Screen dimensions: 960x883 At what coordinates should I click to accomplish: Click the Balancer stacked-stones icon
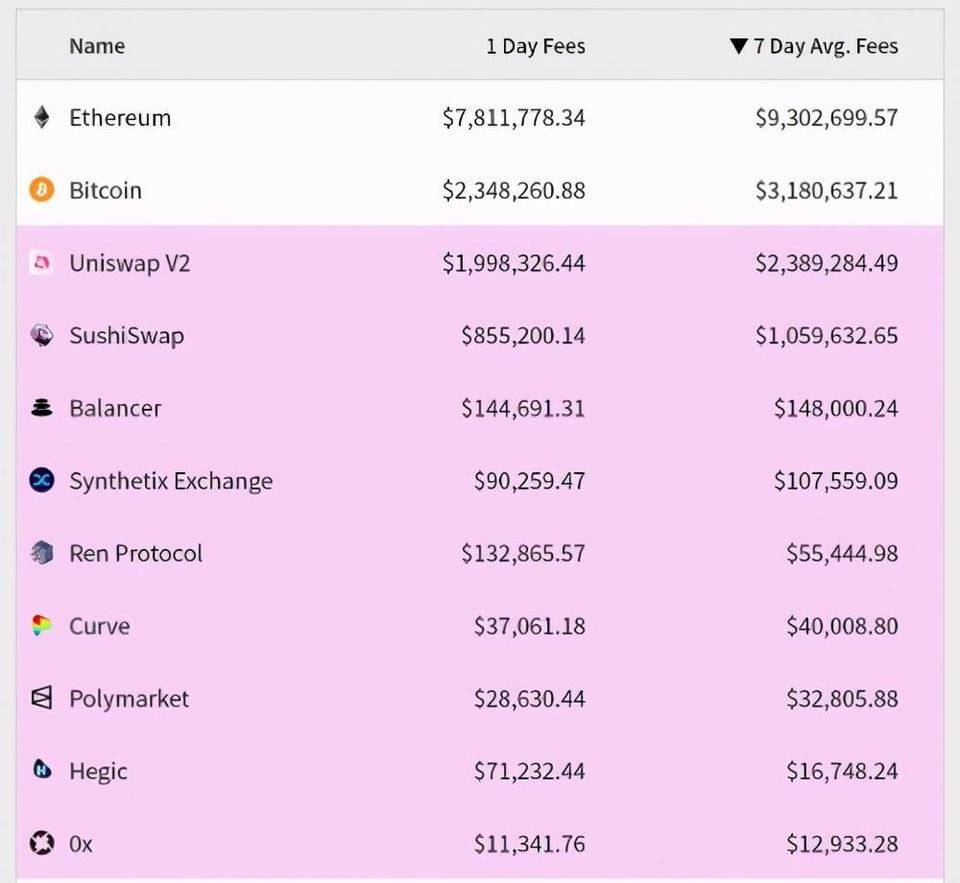click(41, 408)
